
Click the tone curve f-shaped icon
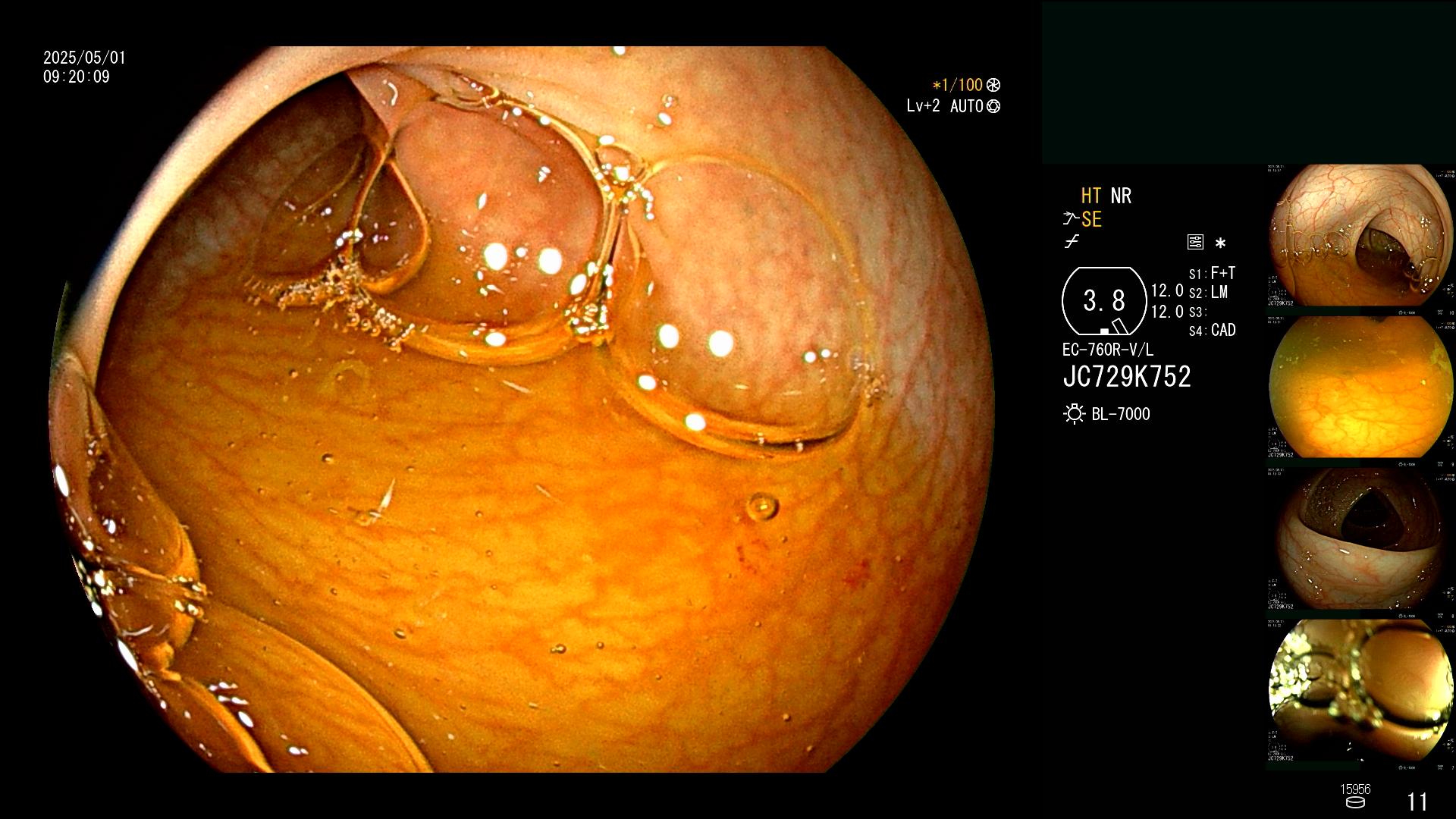pos(1072,242)
